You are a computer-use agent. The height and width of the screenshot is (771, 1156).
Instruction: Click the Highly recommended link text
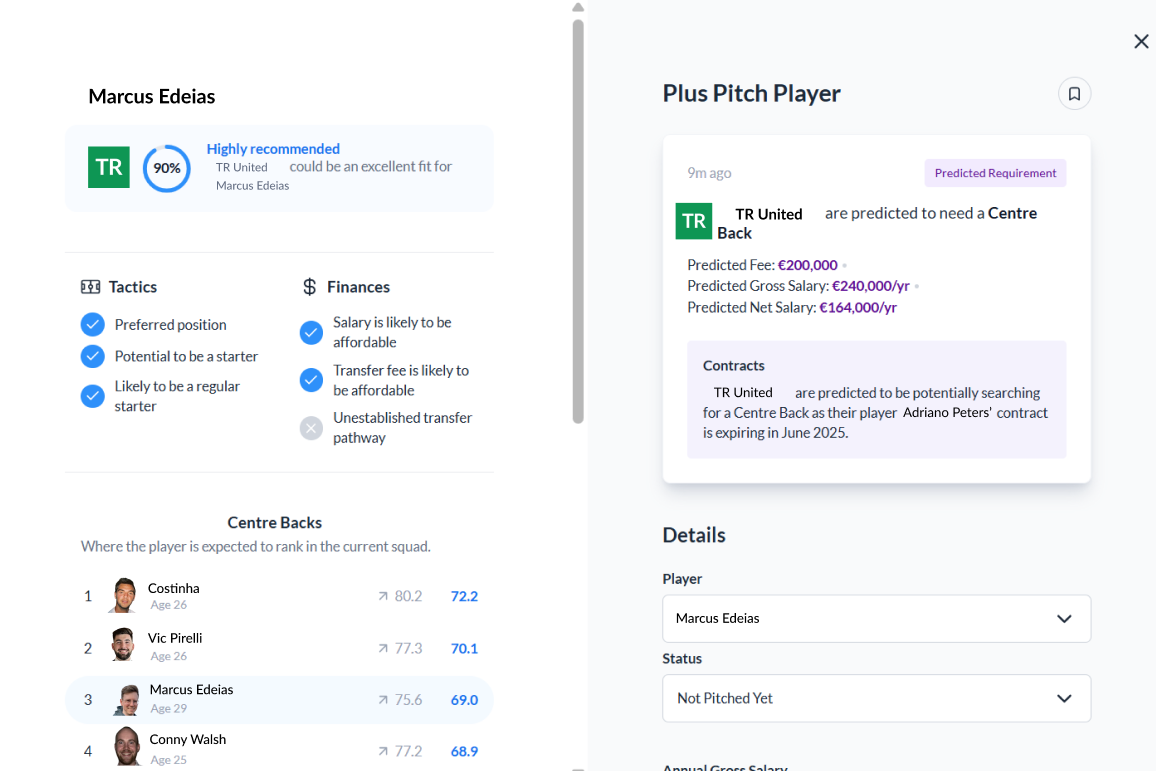click(273, 149)
